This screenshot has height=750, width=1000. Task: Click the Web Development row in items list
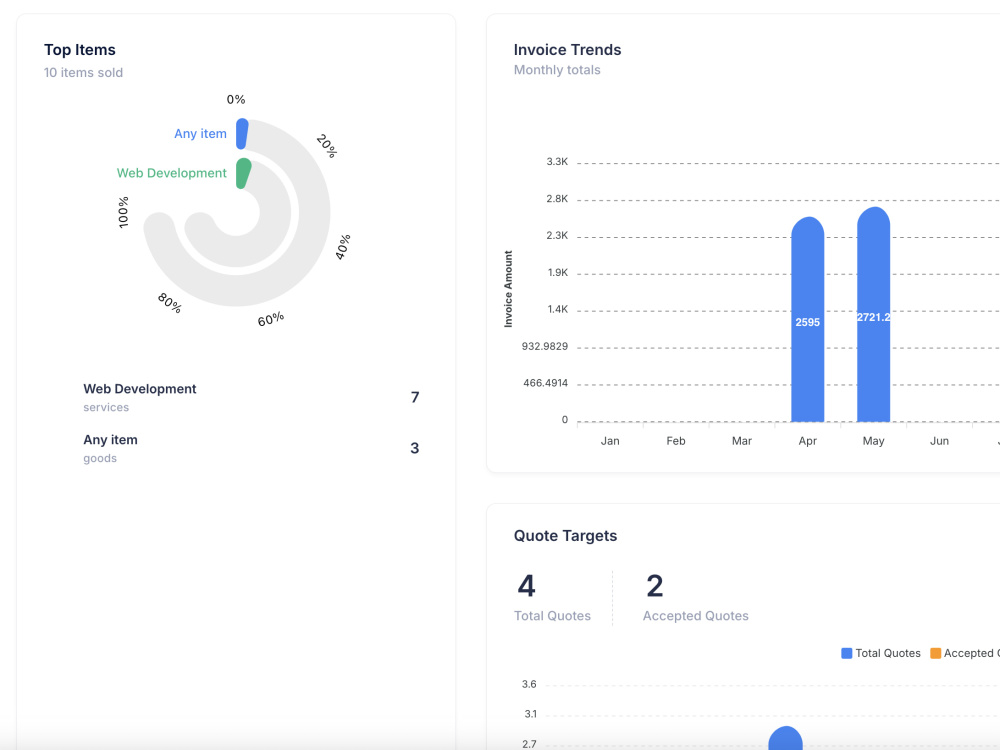coord(251,397)
